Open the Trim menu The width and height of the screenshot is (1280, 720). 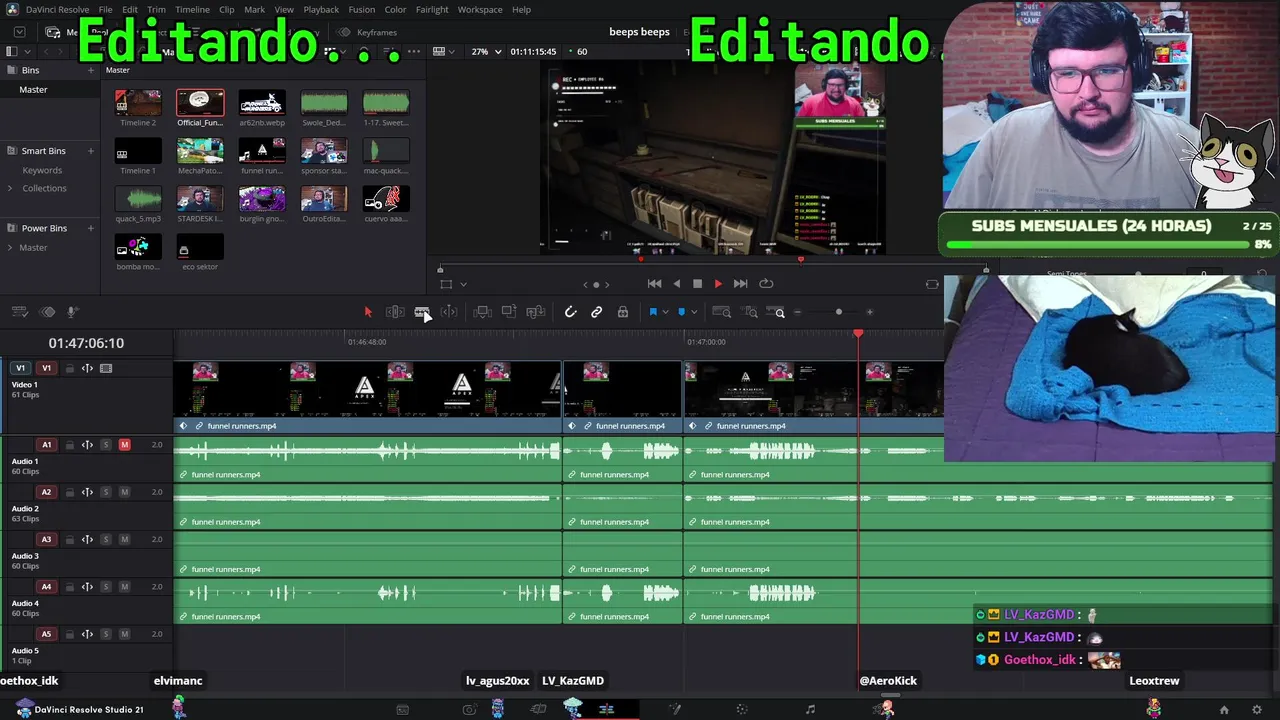tap(157, 10)
